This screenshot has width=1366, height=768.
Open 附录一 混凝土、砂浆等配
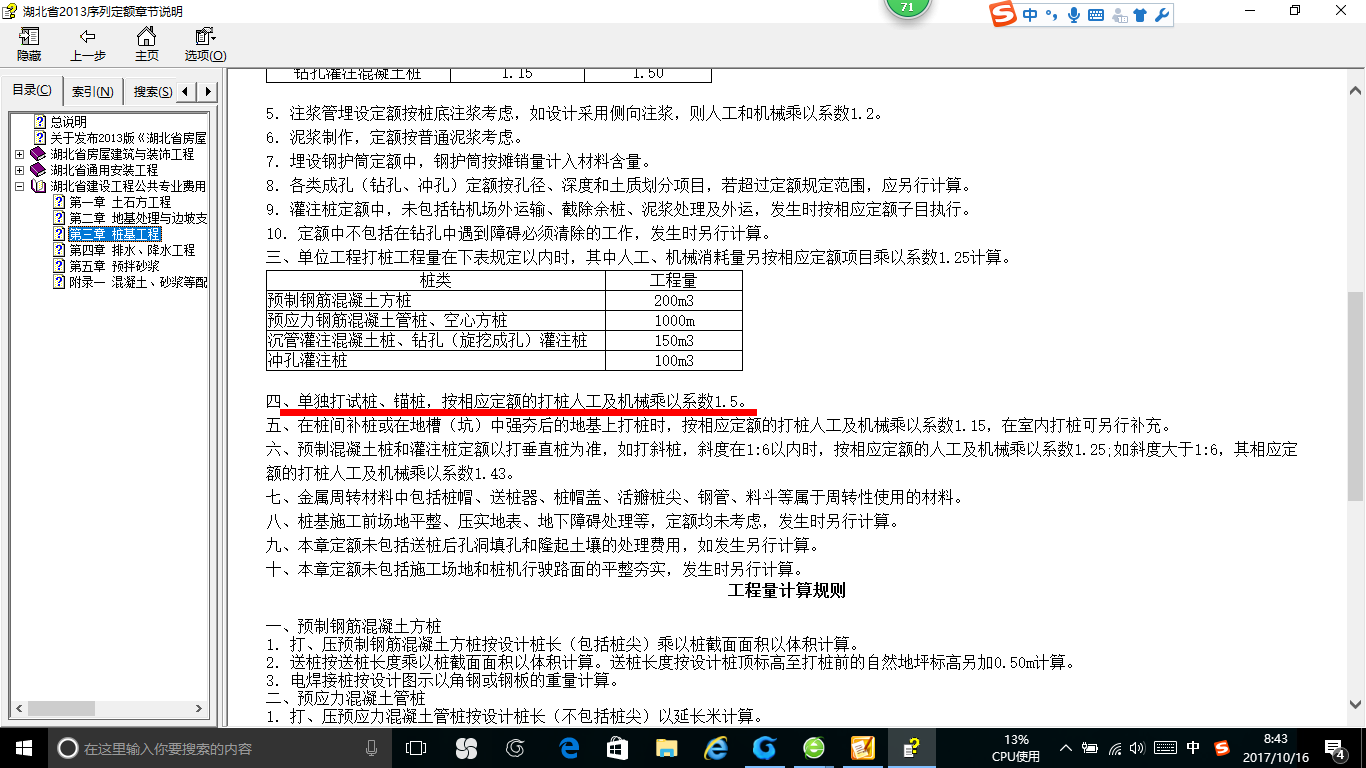click(x=138, y=282)
